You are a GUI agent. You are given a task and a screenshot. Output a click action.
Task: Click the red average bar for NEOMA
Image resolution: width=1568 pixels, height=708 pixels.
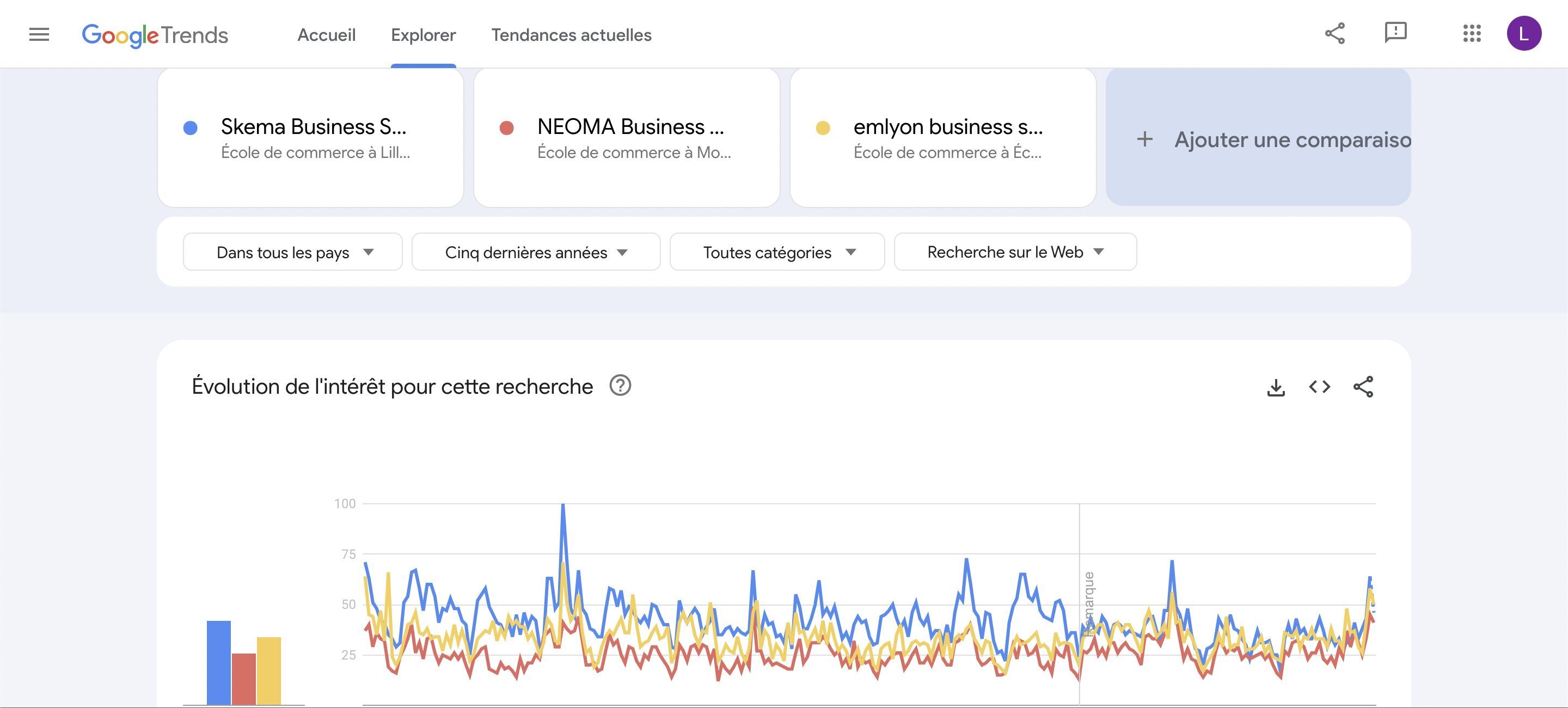244,679
